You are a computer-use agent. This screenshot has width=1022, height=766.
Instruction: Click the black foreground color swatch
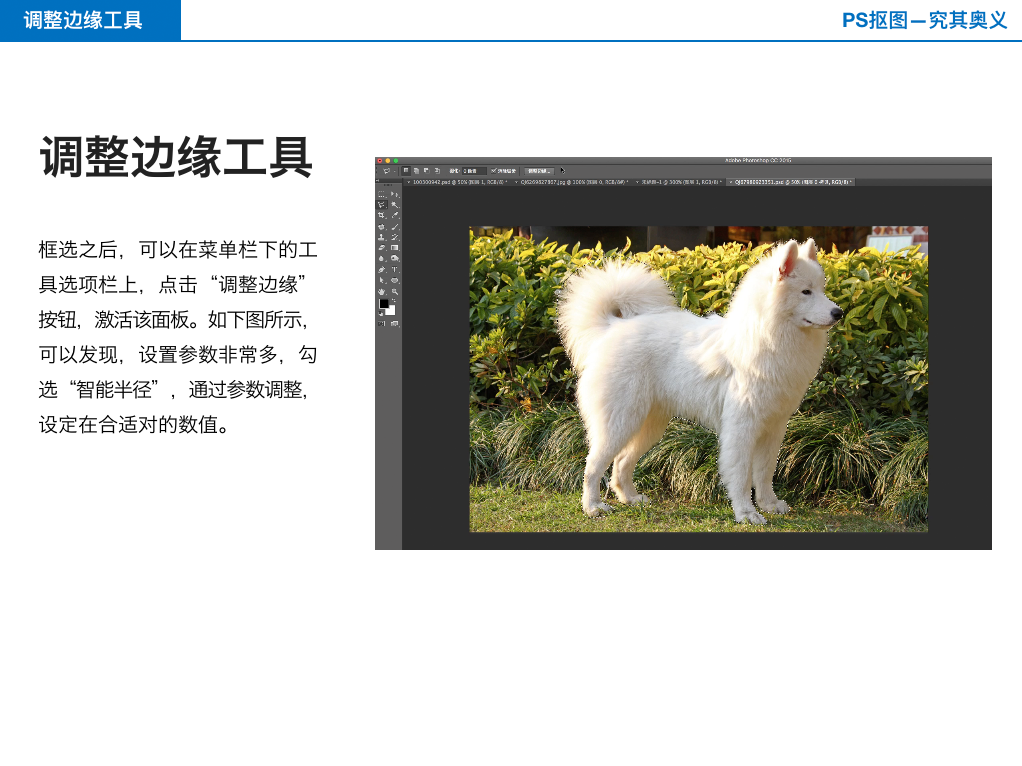click(384, 304)
